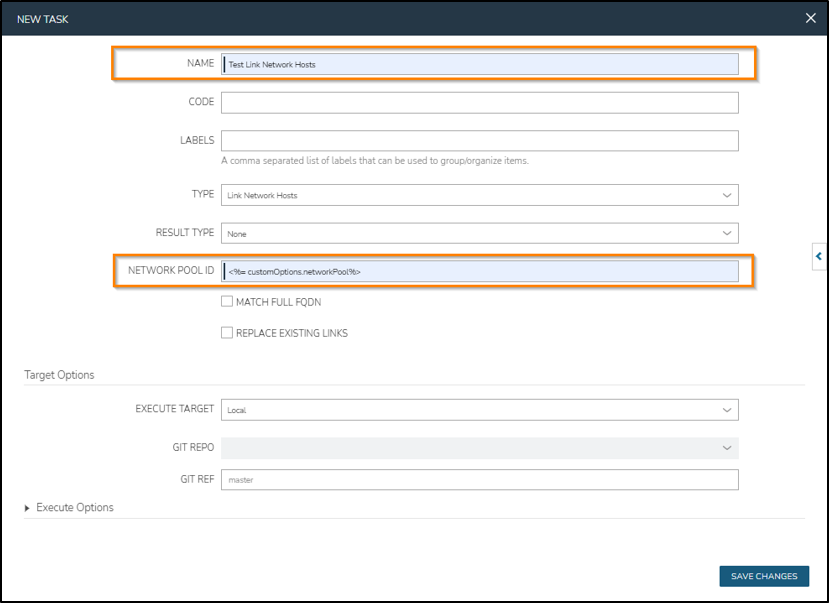Open the Git Repo dropdown
The width and height of the screenshot is (829, 603).
click(480, 448)
